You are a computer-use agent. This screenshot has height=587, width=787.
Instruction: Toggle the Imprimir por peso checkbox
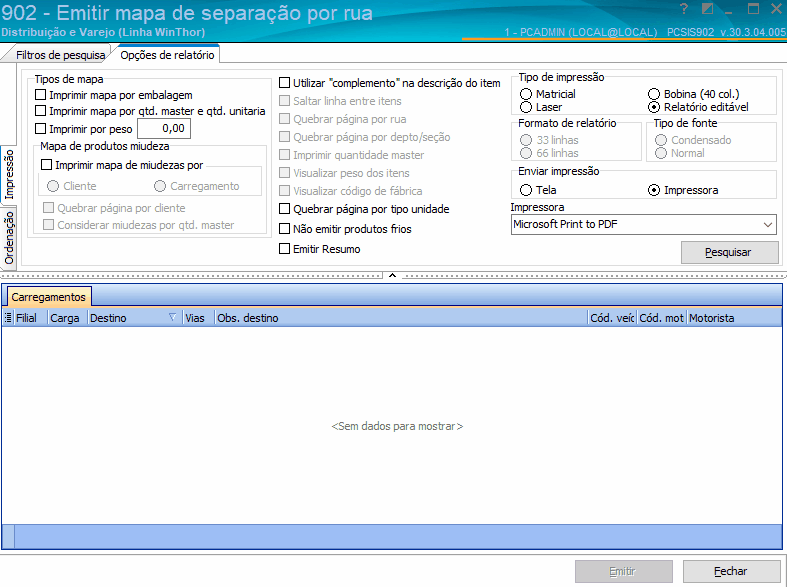tap(41, 128)
